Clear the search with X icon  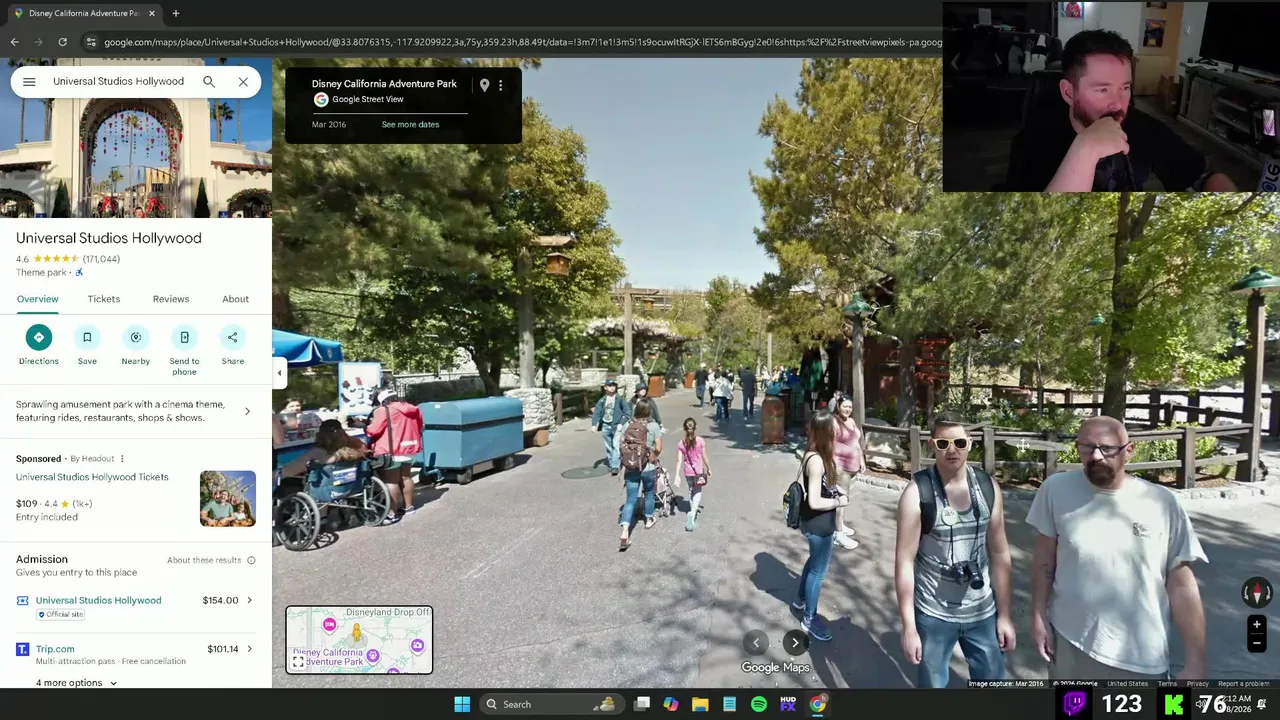243,82
